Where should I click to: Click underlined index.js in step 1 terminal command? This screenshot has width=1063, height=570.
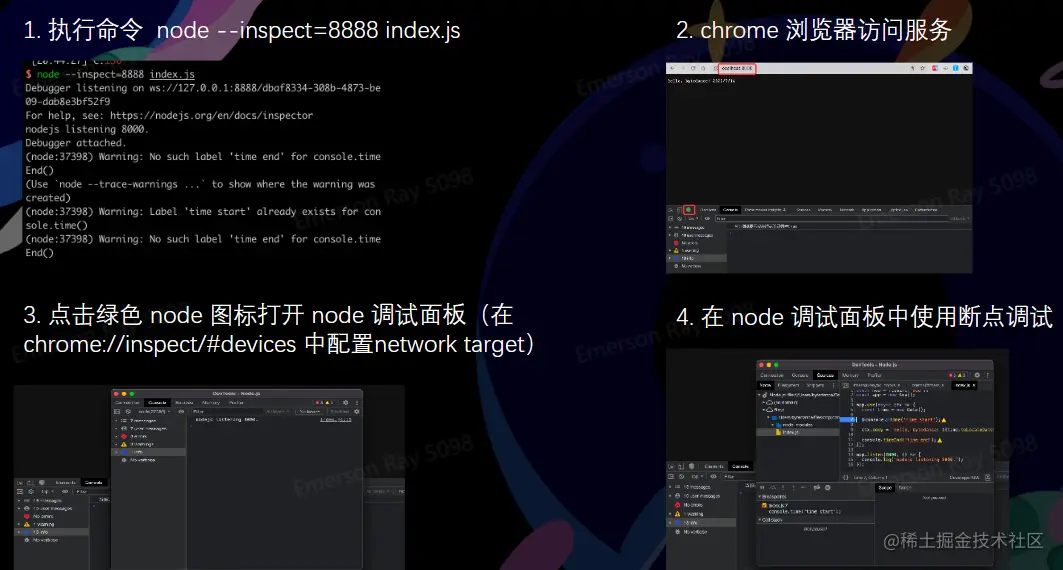coord(172,74)
